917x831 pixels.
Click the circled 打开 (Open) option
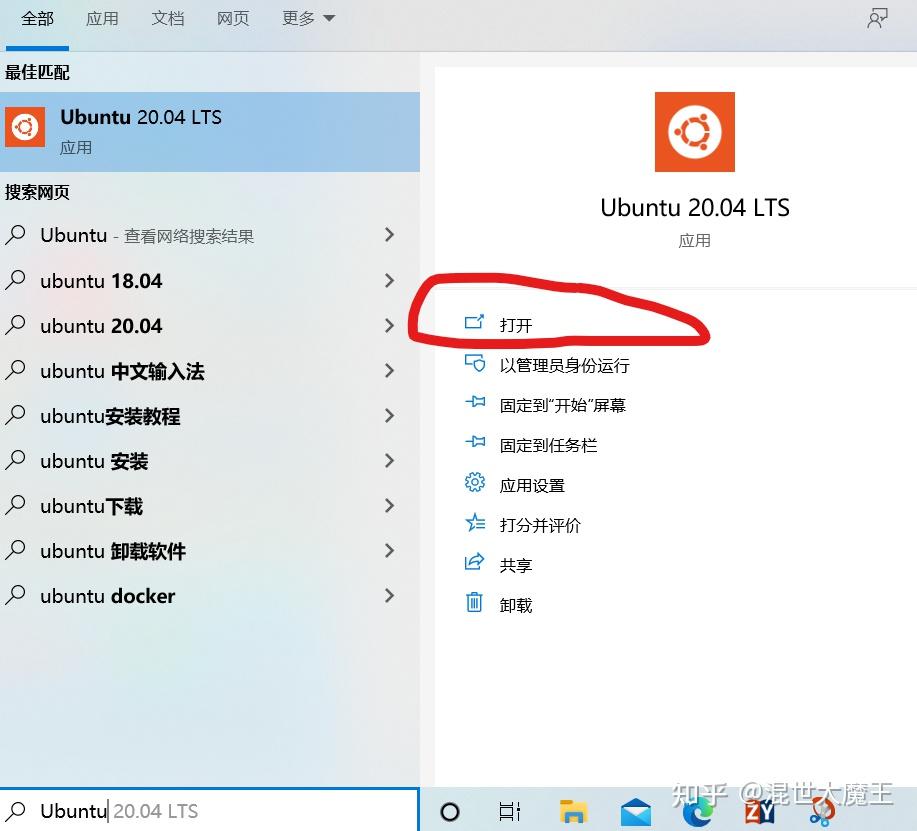point(516,323)
